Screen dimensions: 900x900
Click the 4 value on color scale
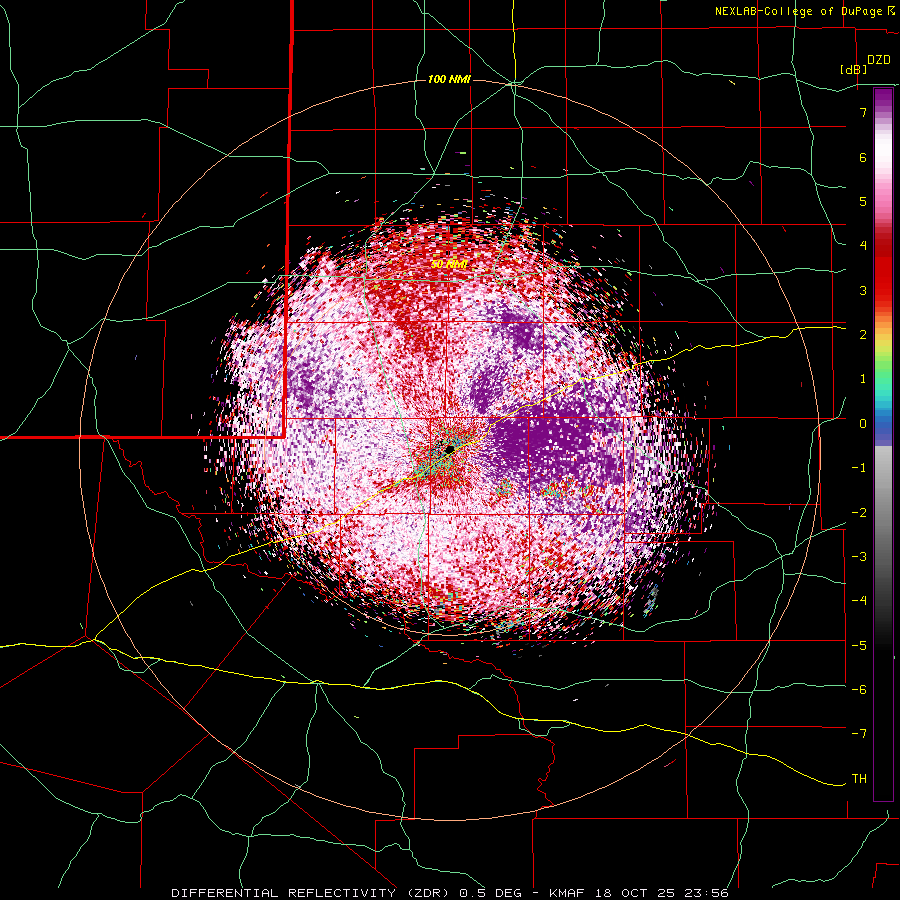[863, 246]
